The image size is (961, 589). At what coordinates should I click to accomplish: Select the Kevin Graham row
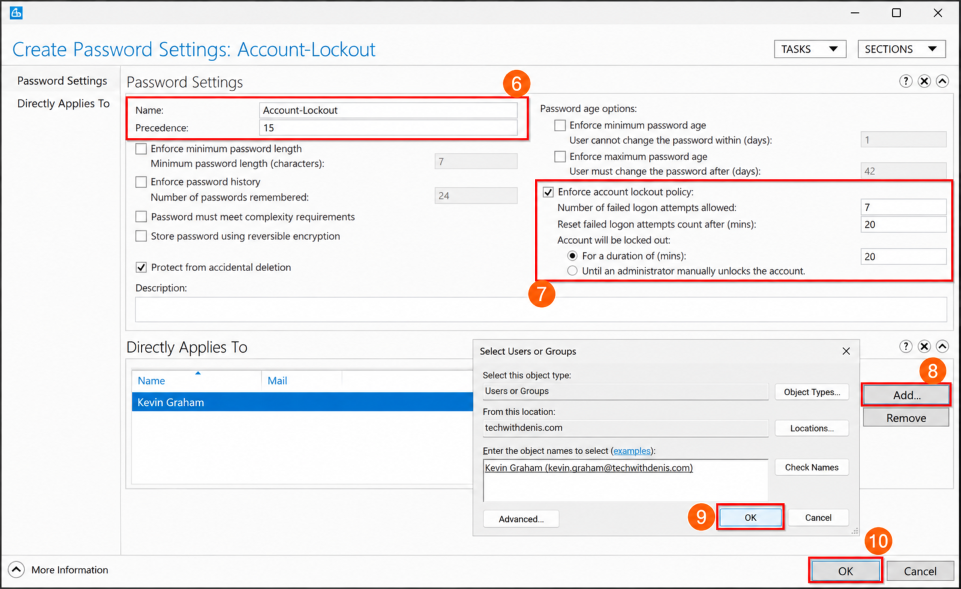pyautogui.click(x=302, y=402)
